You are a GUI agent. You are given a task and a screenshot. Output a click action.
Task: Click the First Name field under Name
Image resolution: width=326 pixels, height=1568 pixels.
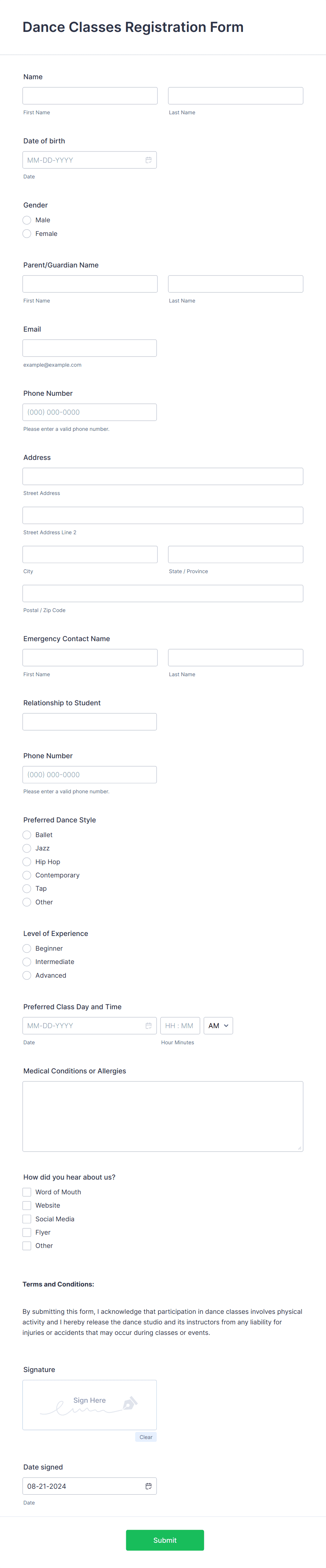[89, 96]
